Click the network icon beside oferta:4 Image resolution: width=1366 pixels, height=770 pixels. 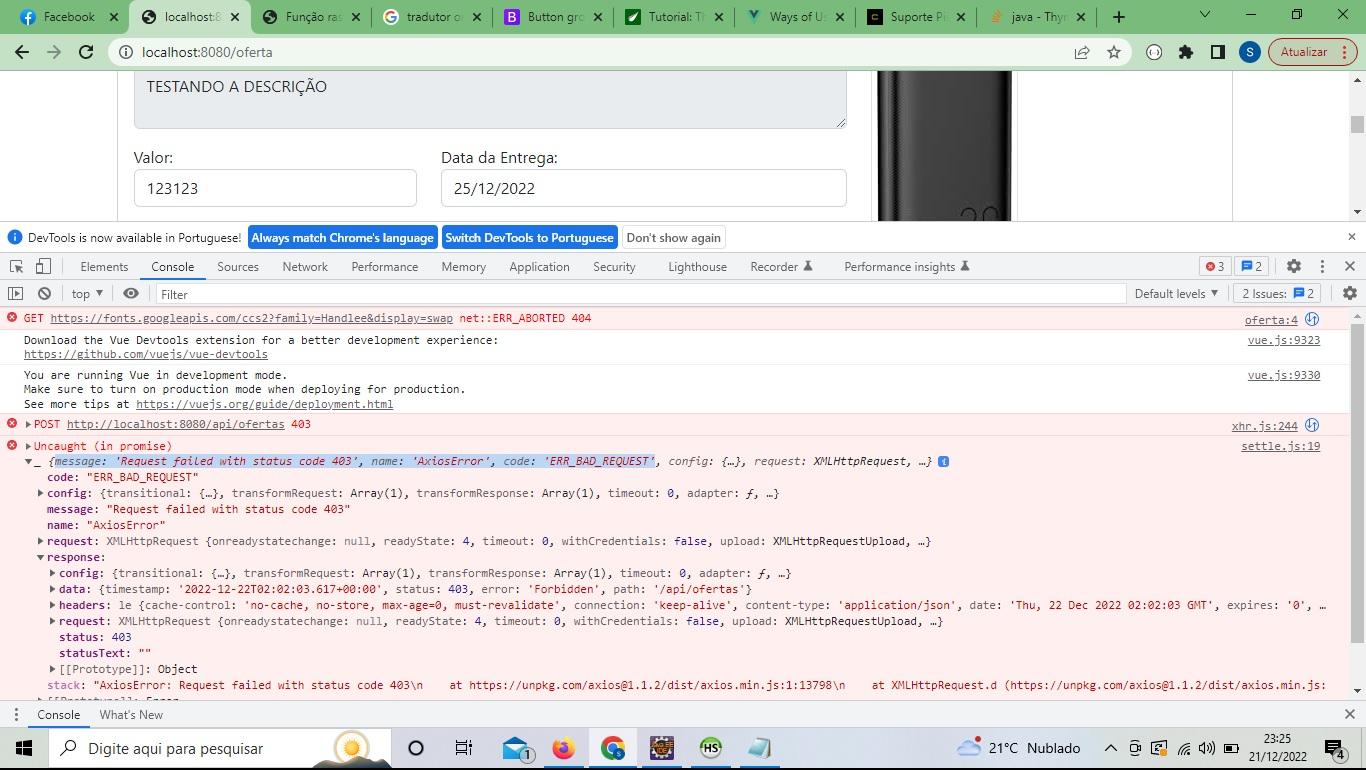[x=1312, y=319]
